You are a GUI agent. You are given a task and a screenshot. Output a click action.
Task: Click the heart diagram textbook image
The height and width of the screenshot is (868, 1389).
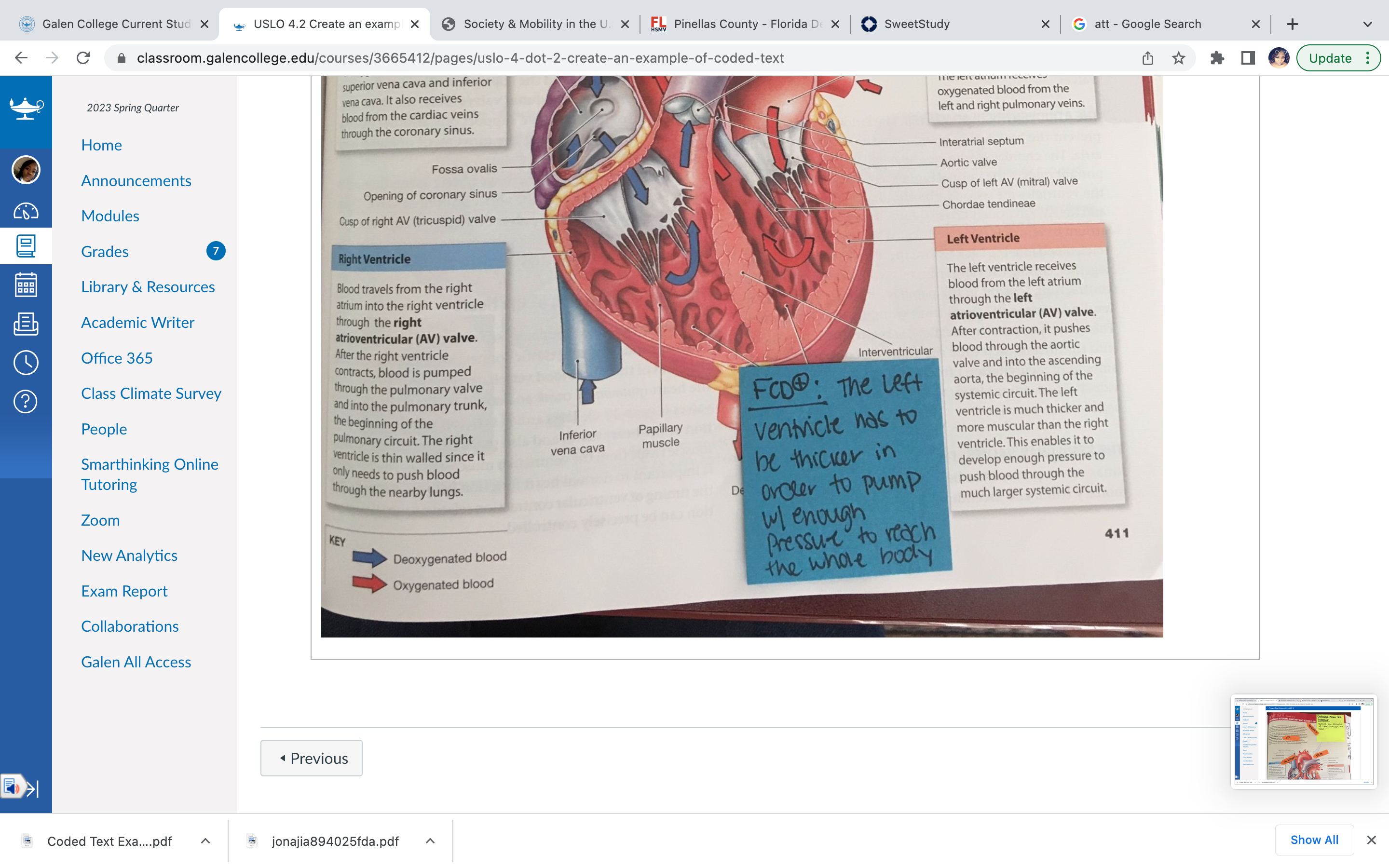(x=742, y=356)
